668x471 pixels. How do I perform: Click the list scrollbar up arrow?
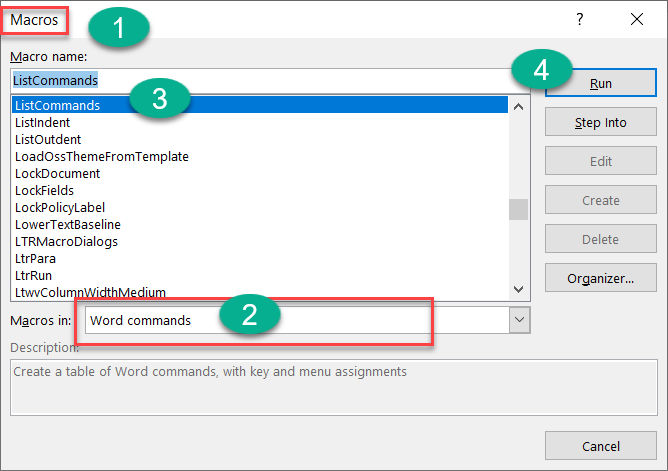click(518, 105)
